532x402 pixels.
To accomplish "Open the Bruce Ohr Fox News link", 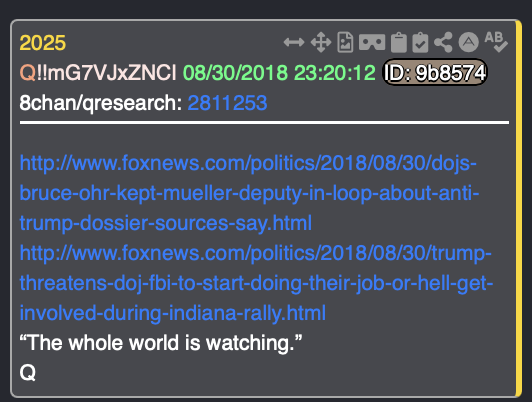I will [x=249, y=193].
